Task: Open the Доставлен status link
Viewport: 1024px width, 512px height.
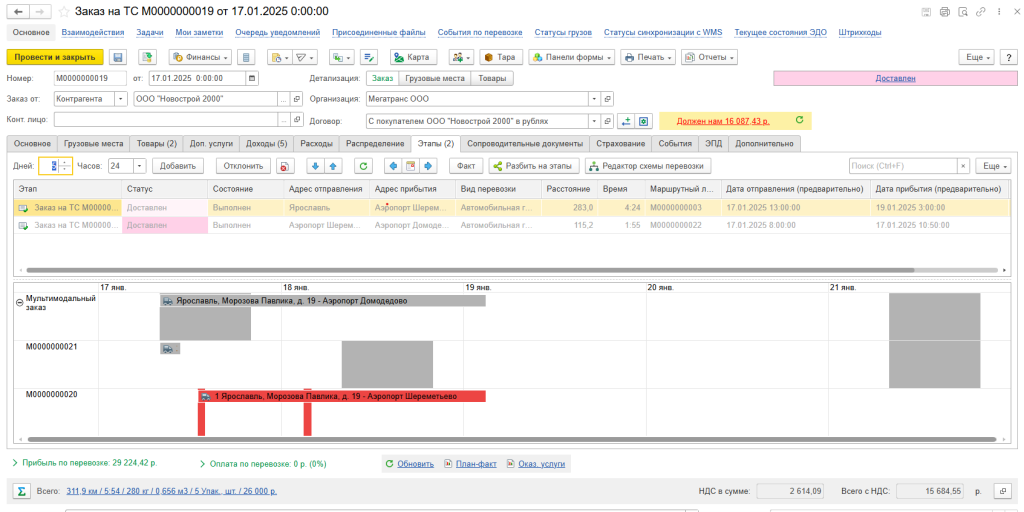Action: [x=894, y=78]
